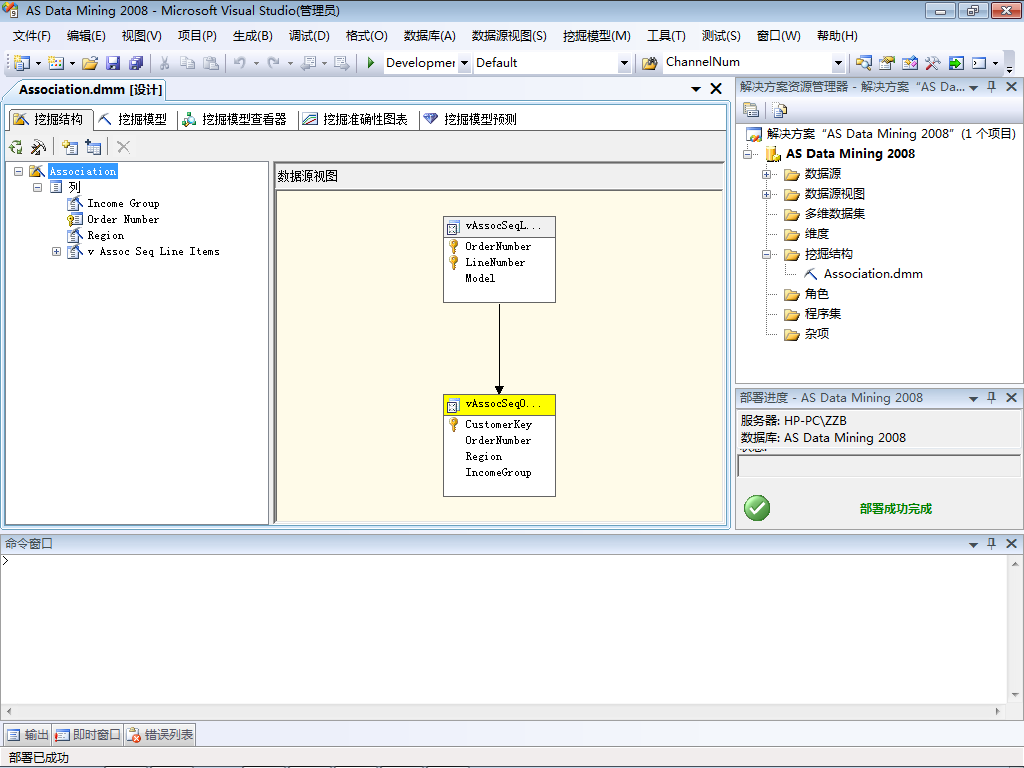Click the Association.dmm [设计] document tab
This screenshot has width=1024, height=768.
pyautogui.click(x=90, y=89)
